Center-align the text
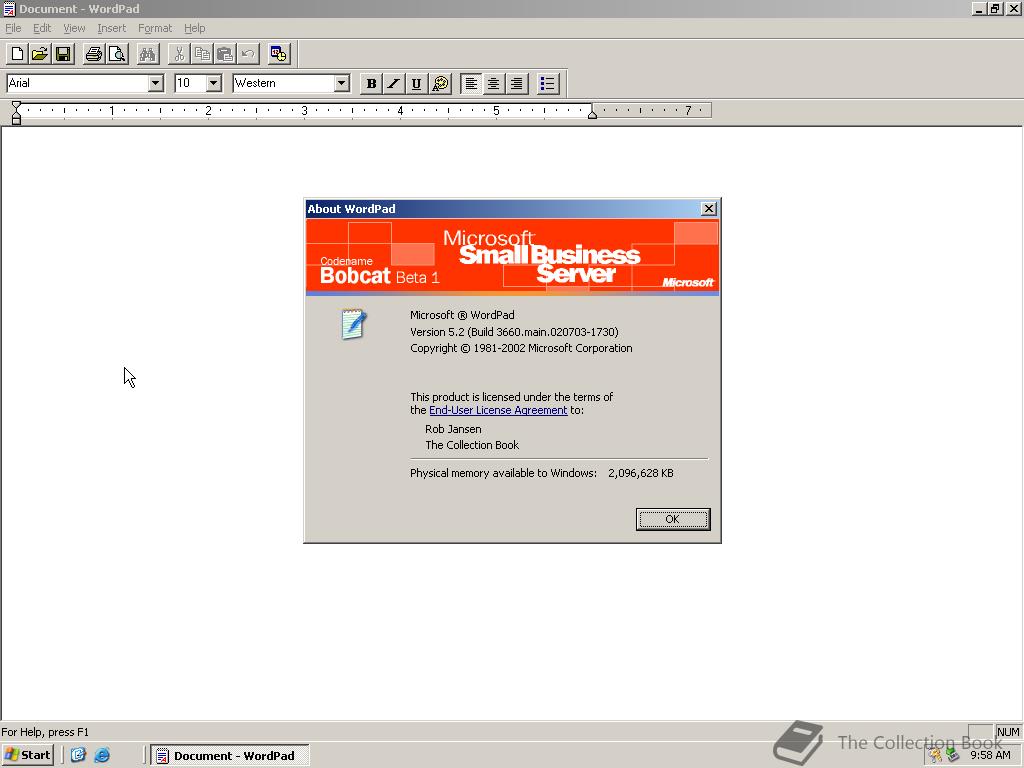1024x768 pixels. pos(494,83)
